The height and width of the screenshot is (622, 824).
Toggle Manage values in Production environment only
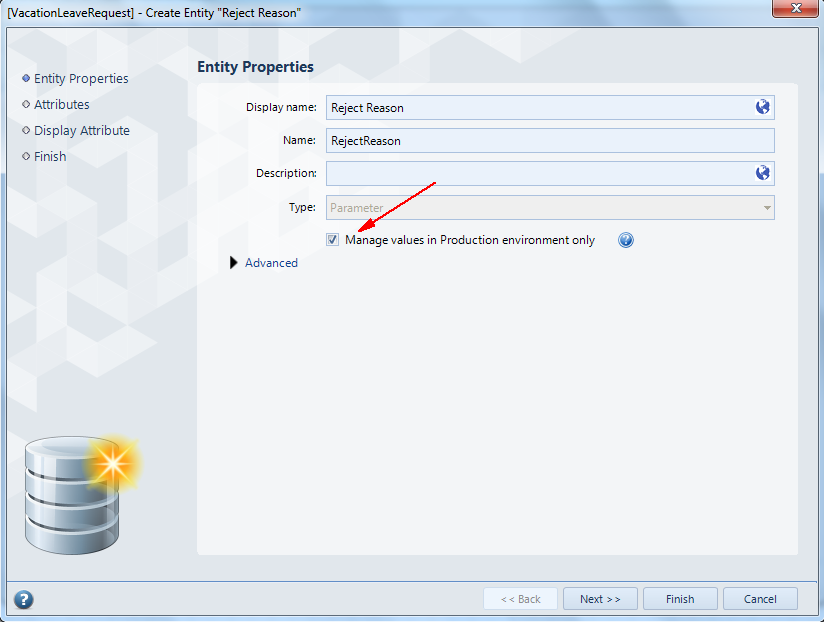[332, 240]
